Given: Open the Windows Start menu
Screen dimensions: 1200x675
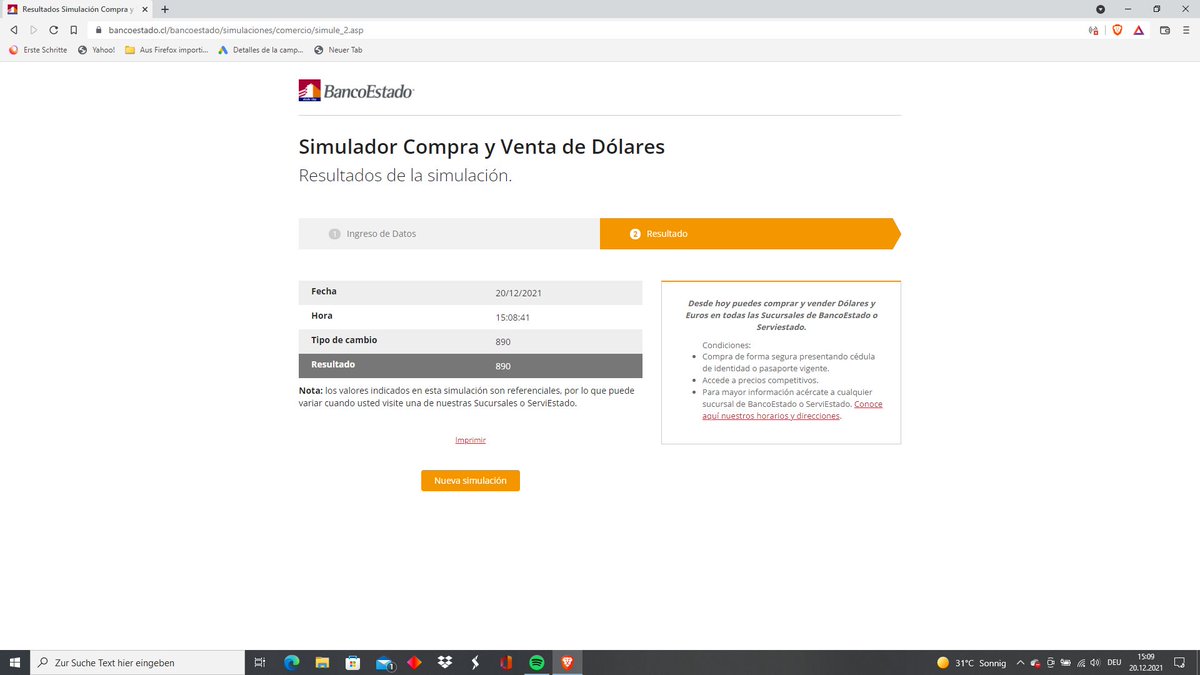Looking at the screenshot, I should click(14, 662).
